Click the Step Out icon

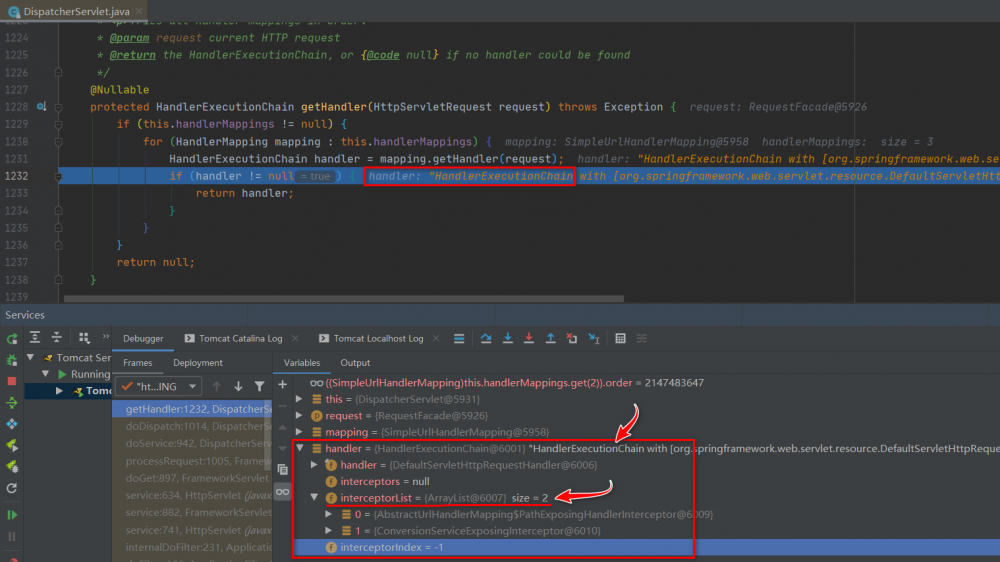click(550, 339)
